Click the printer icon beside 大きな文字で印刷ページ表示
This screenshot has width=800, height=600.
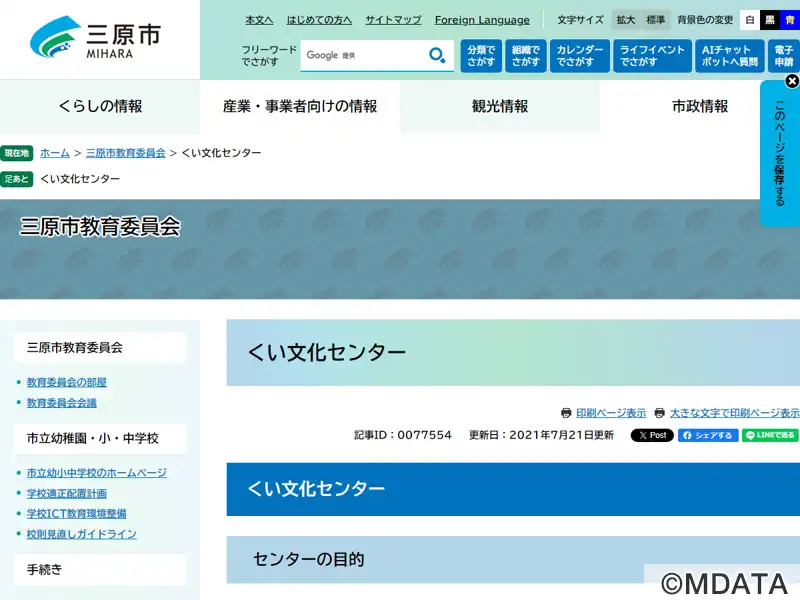pyautogui.click(x=660, y=413)
